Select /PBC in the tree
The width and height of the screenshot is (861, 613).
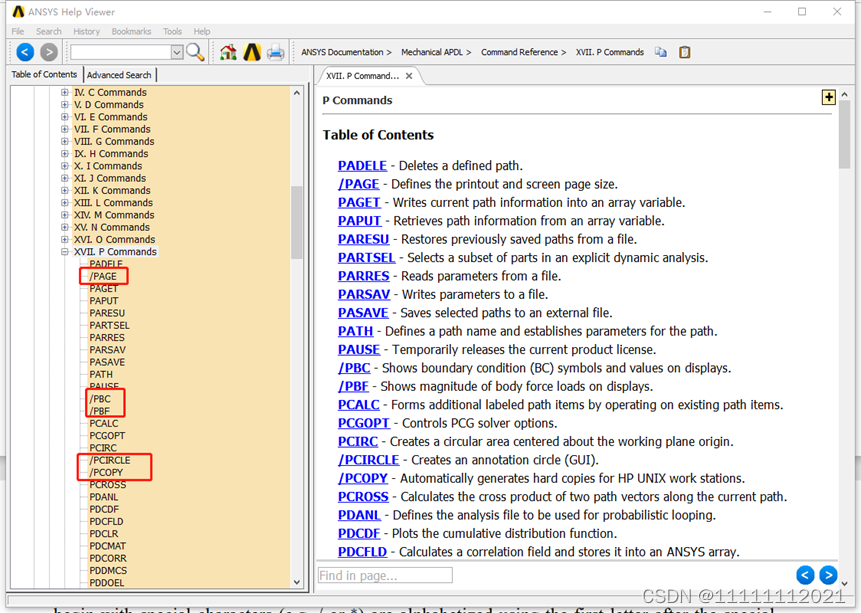click(x=100, y=399)
